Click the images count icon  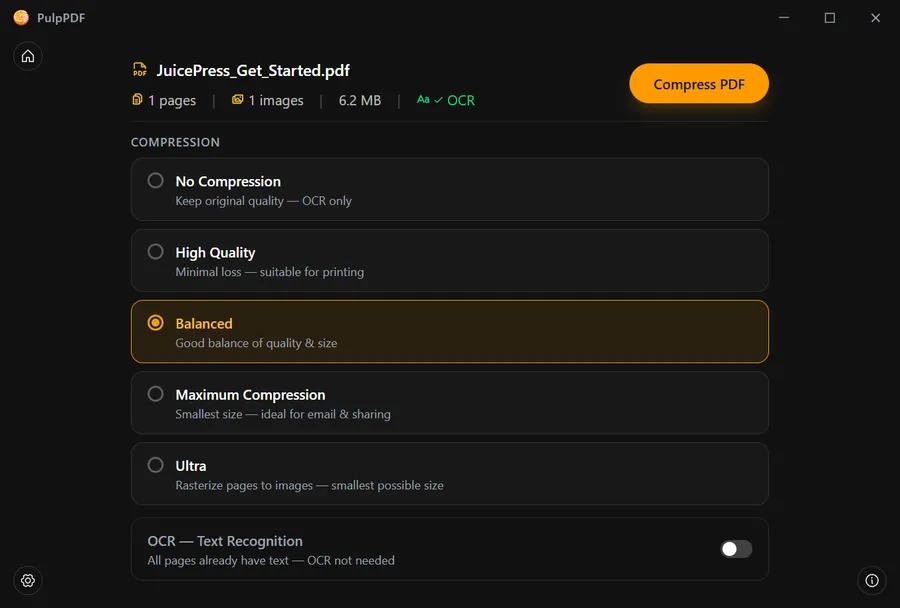(235, 100)
